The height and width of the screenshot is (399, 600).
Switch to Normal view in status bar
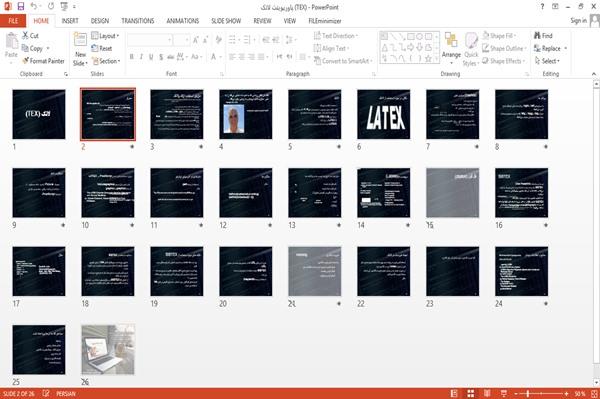(x=454, y=393)
